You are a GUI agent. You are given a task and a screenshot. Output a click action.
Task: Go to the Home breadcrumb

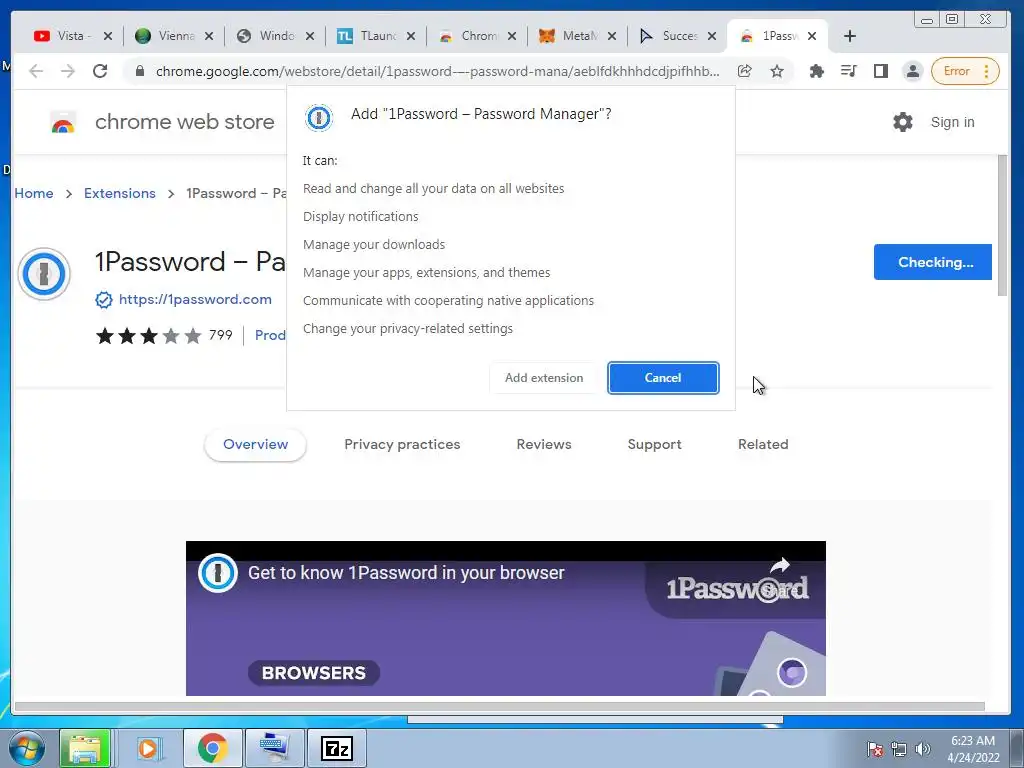[x=34, y=193]
